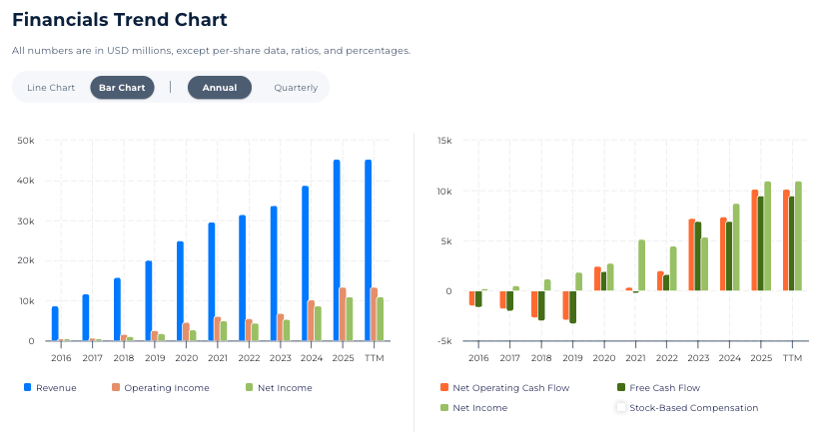
Task: Toggle Operating Income legend marker
Action: (x=115, y=387)
